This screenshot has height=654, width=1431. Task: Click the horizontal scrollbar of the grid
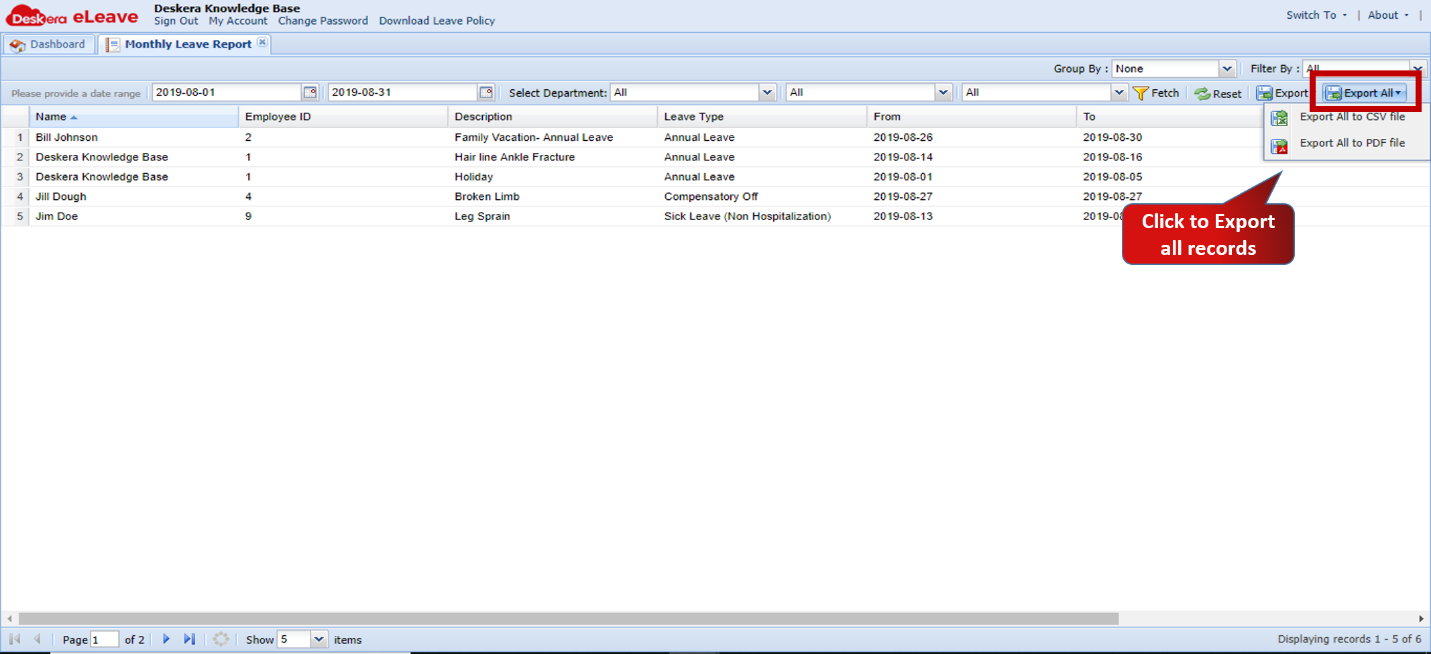coord(568,619)
